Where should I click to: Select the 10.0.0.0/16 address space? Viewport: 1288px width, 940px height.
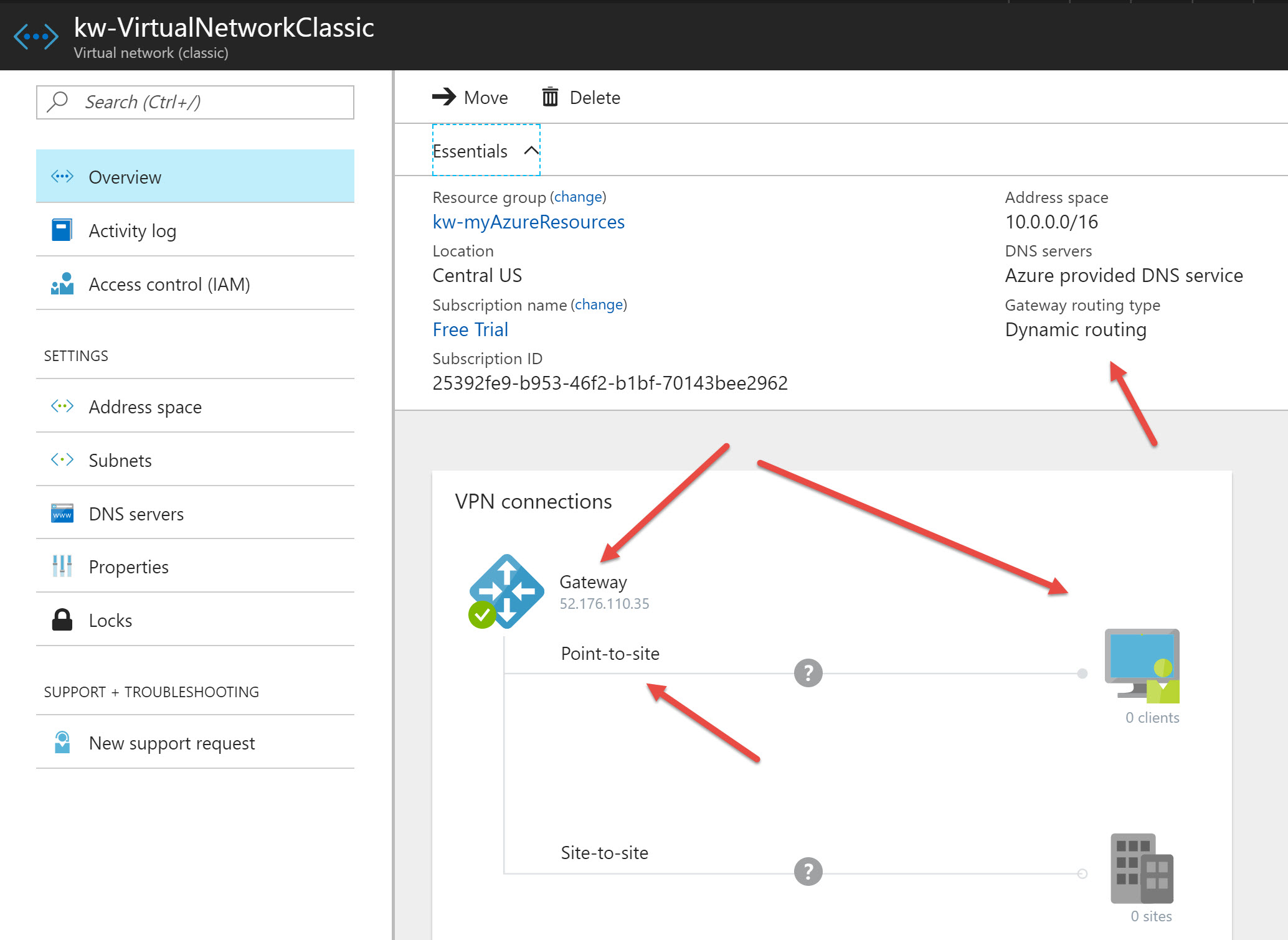click(x=1051, y=222)
